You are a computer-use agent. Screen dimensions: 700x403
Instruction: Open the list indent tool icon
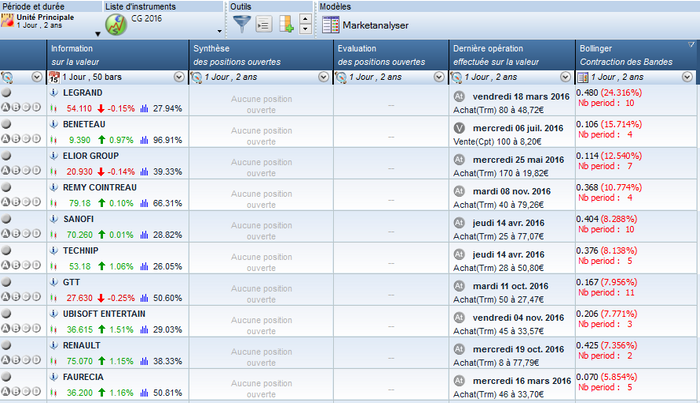264,25
